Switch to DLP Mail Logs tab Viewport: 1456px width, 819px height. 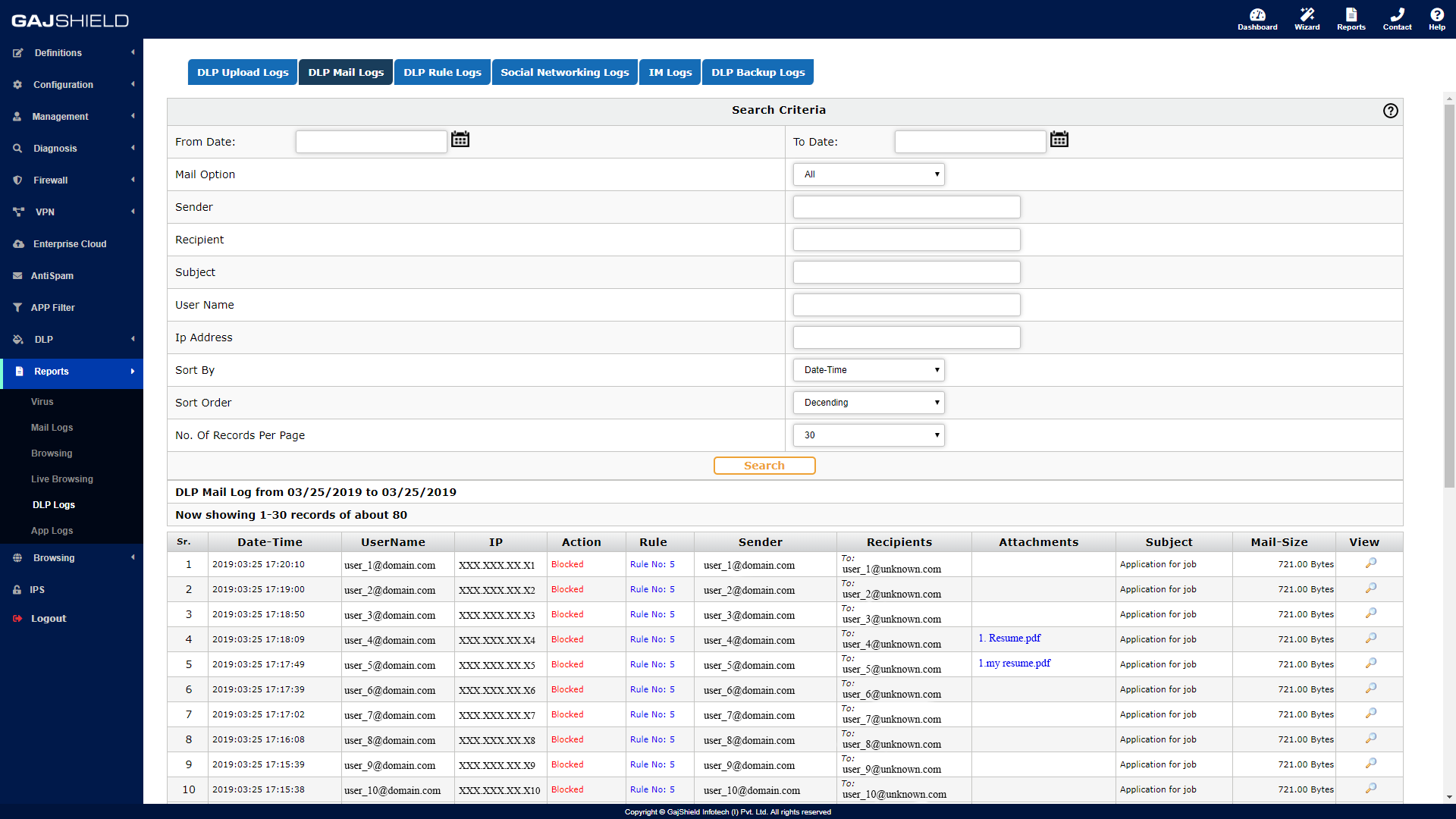click(x=346, y=72)
